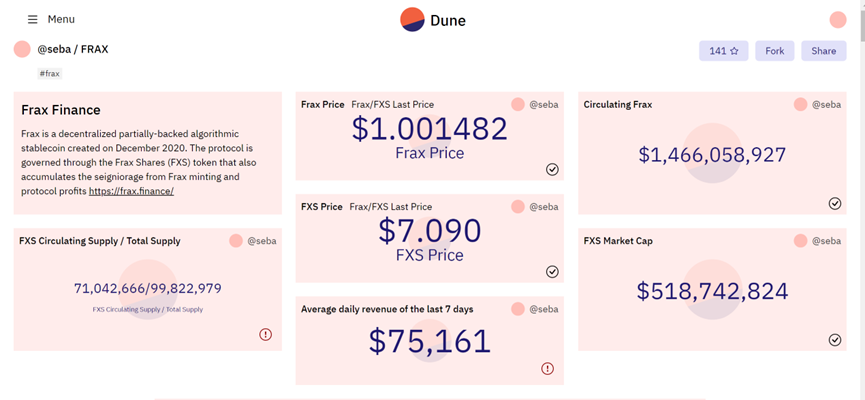Click the checkmark status icon on Frax Price
Viewport: 865px width, 400px height.
(x=552, y=169)
